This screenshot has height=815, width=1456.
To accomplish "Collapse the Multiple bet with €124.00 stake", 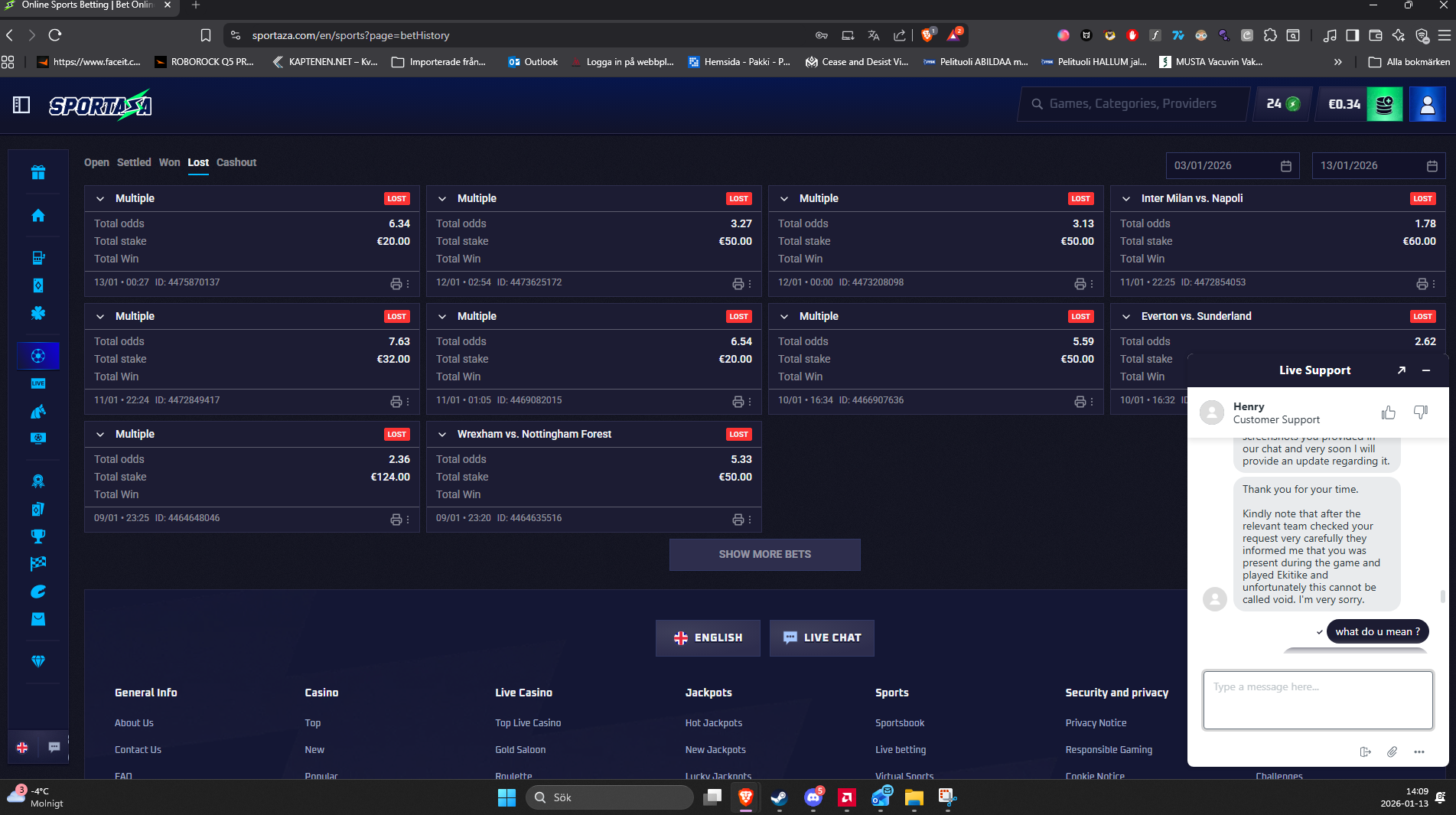I will 100,434.
